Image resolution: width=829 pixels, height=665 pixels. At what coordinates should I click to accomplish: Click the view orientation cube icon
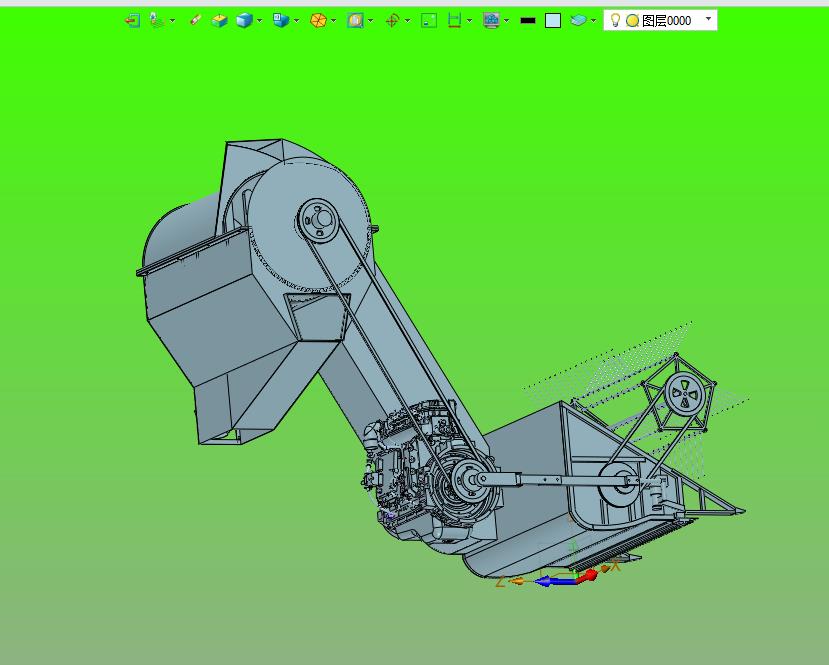point(281,21)
